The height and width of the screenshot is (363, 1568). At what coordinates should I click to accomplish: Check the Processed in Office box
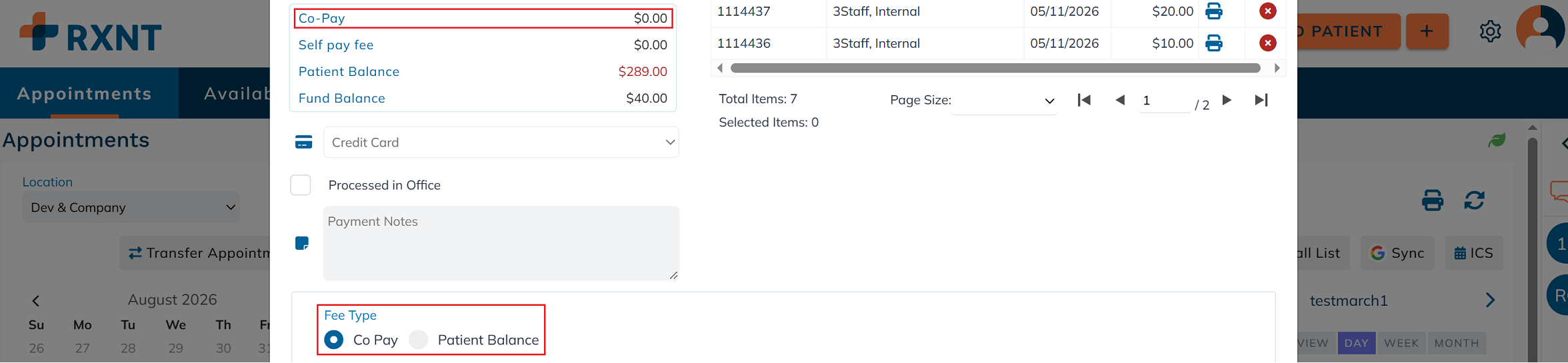[301, 185]
